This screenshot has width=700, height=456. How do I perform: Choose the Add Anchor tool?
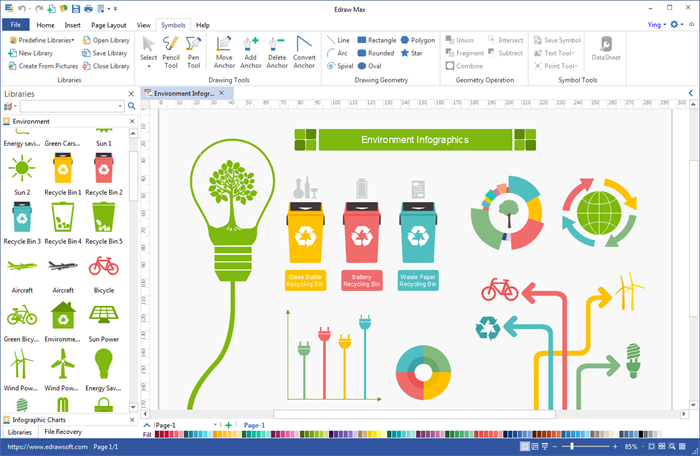(x=250, y=50)
